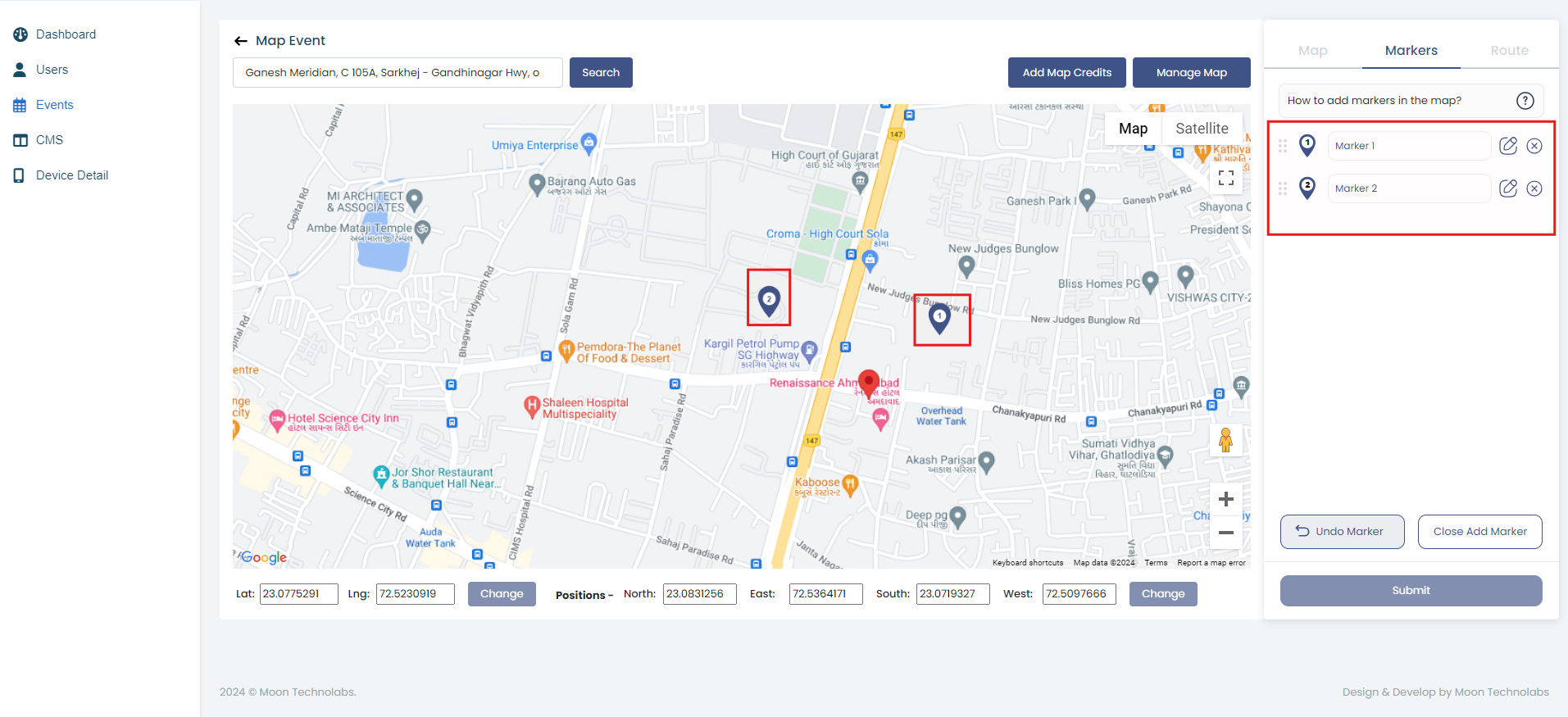Switch map to Satellite view
This screenshot has height=717, width=1568.
pos(1202,129)
